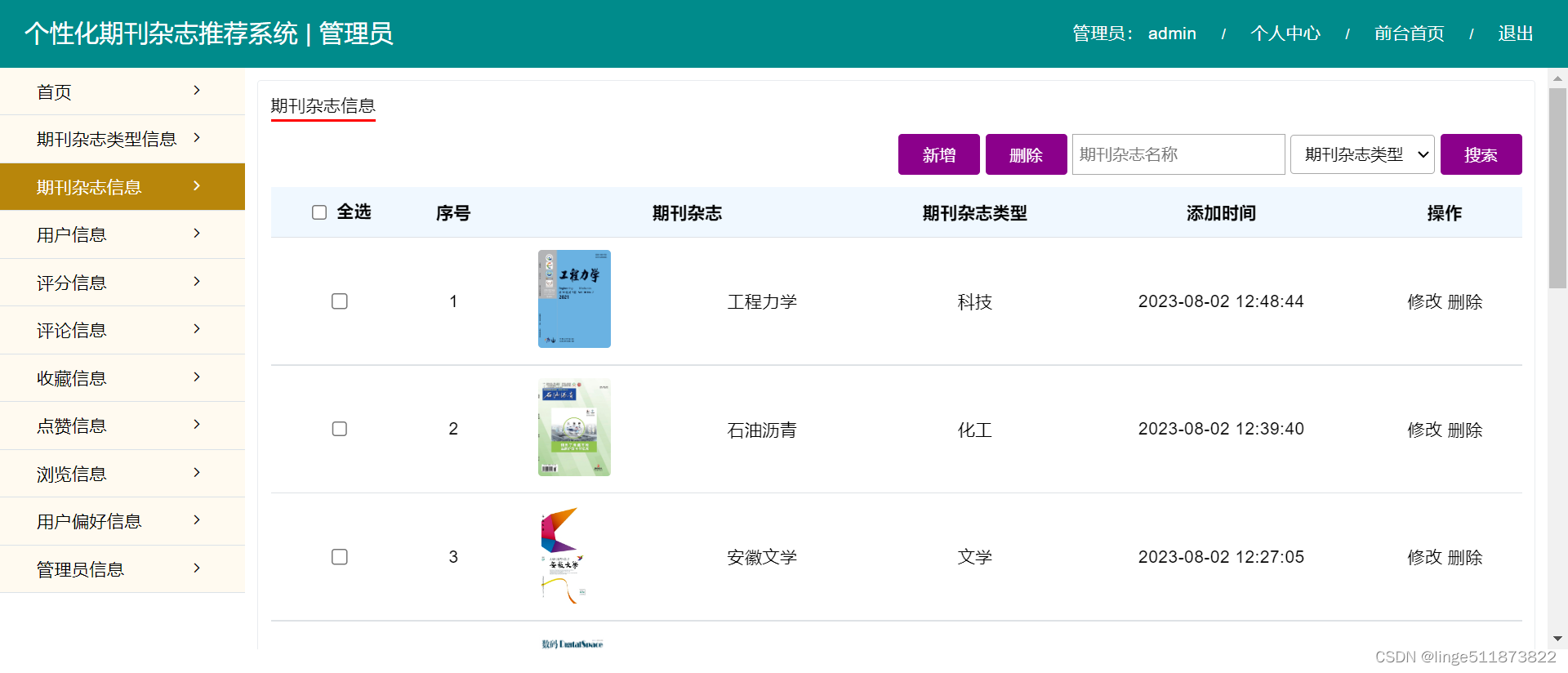
Task: Click 删除 for 安徽文学 row
Action: (1465, 557)
